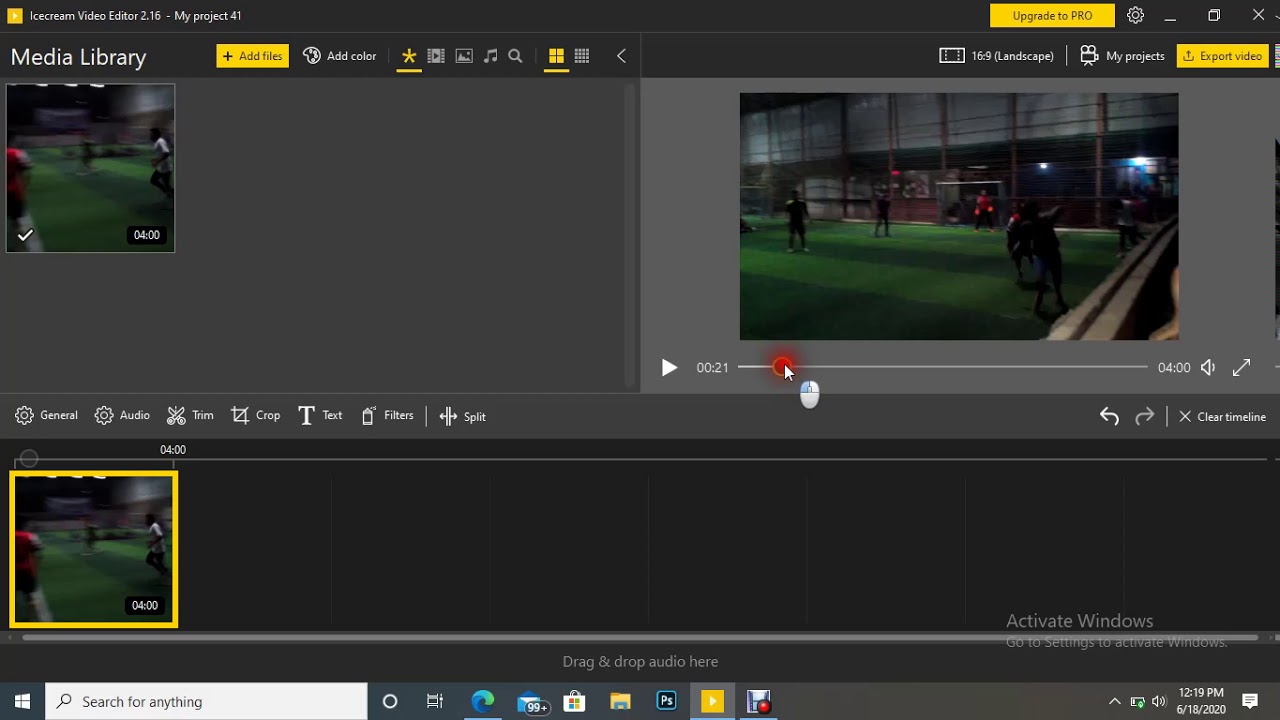Clear timeline

pyautogui.click(x=1222, y=416)
